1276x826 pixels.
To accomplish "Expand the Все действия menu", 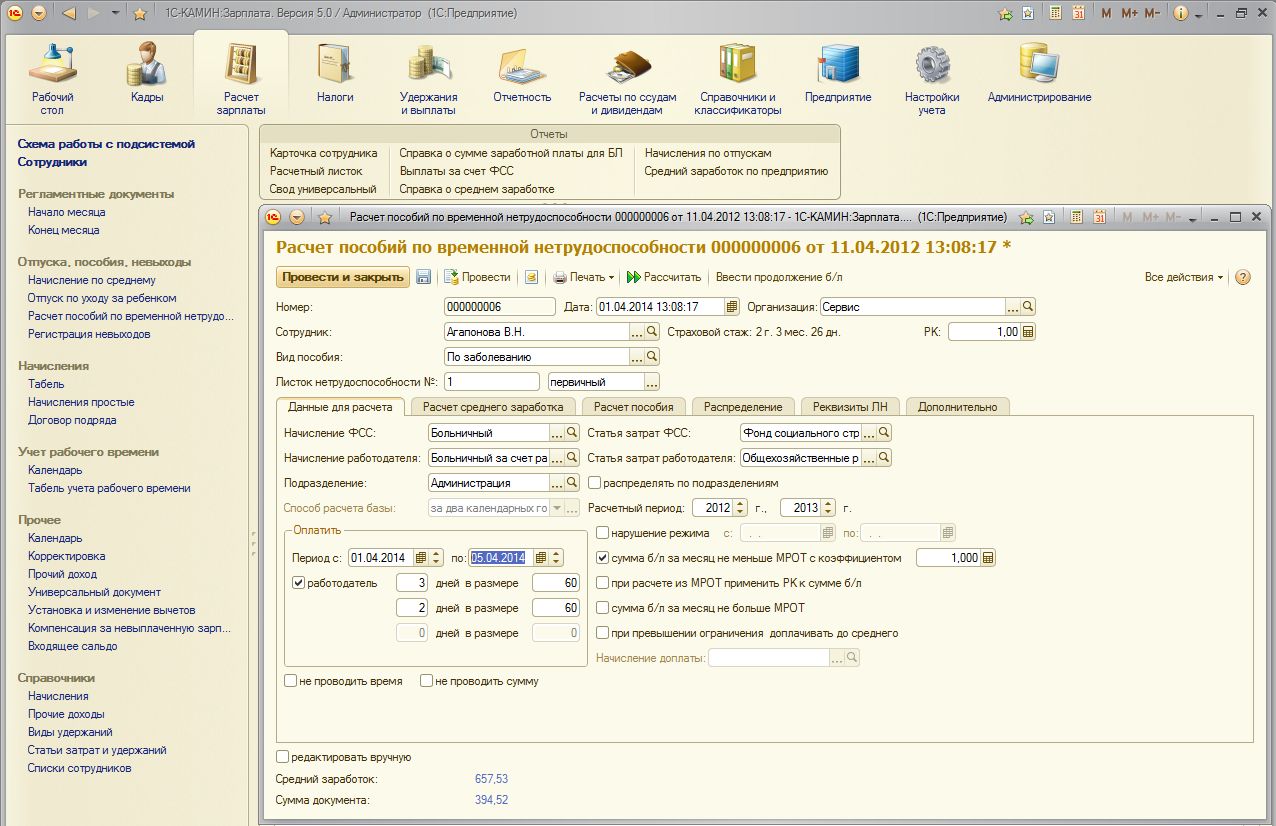I will coord(1185,277).
